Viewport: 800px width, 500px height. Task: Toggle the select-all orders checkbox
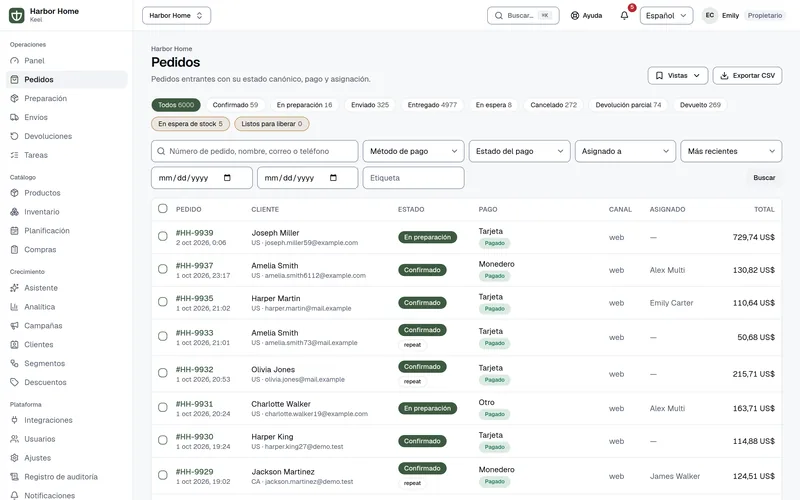pos(163,209)
